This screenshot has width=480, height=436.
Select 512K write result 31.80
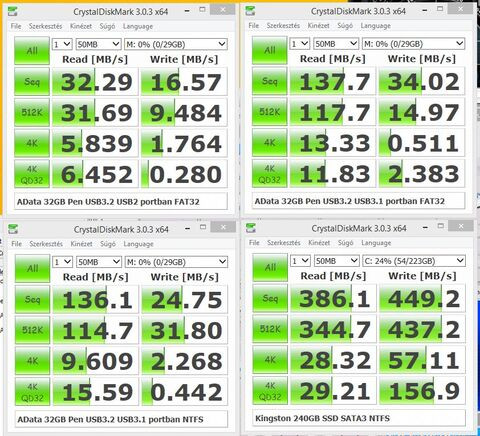point(185,330)
